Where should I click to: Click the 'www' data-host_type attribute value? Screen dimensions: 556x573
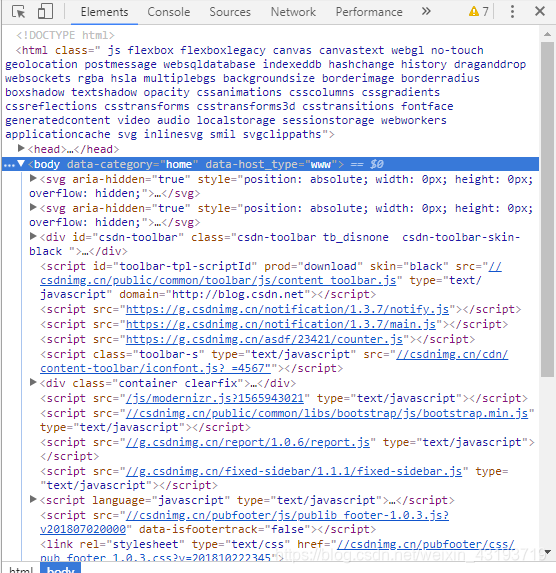tap(321, 164)
